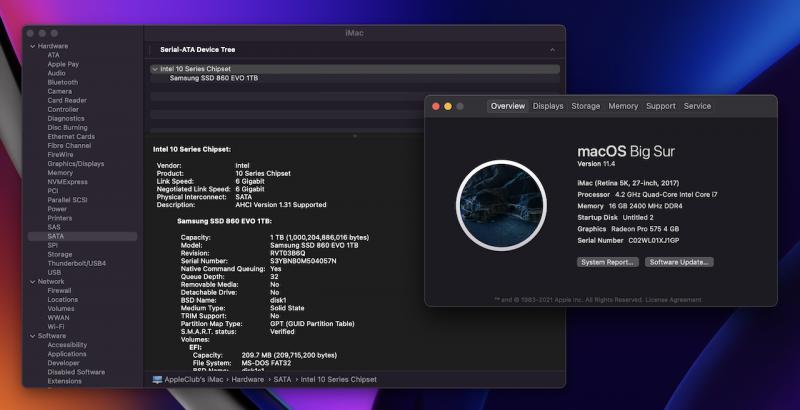This screenshot has height=410, width=800.
Task: Select Controller in the sidebar
Action: 63,110
